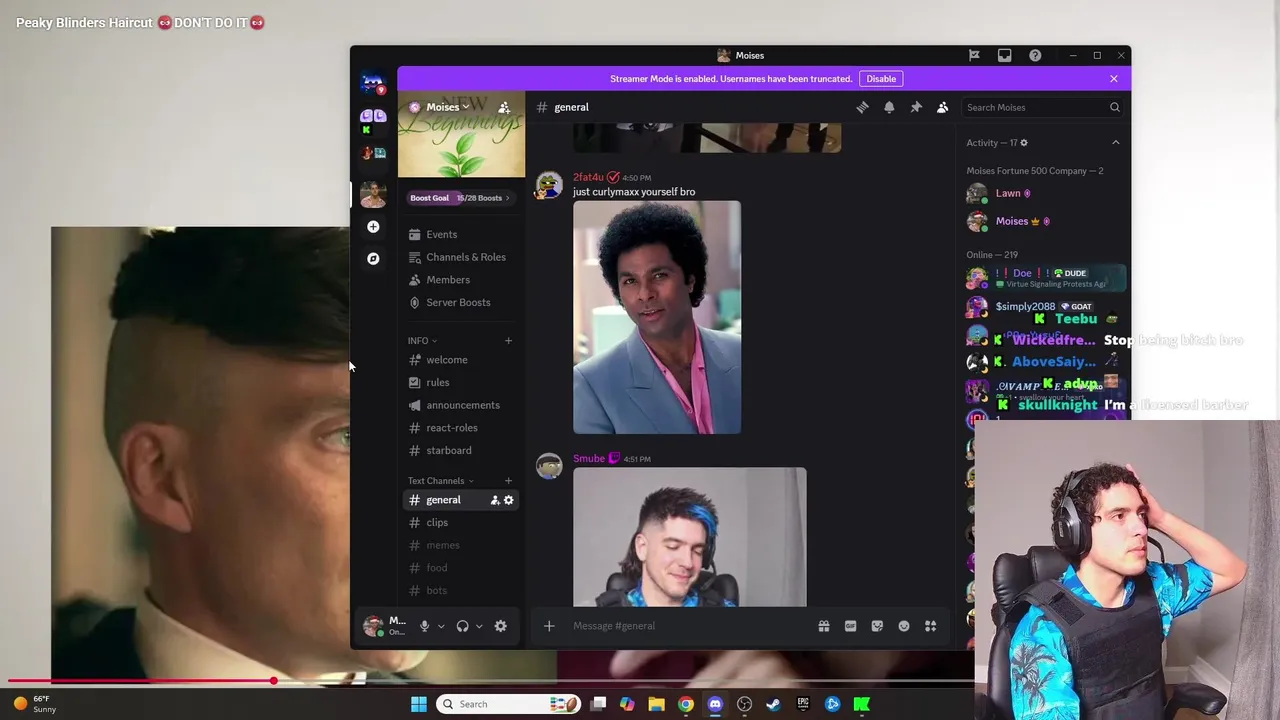Disable Streamer Mode

[881, 79]
